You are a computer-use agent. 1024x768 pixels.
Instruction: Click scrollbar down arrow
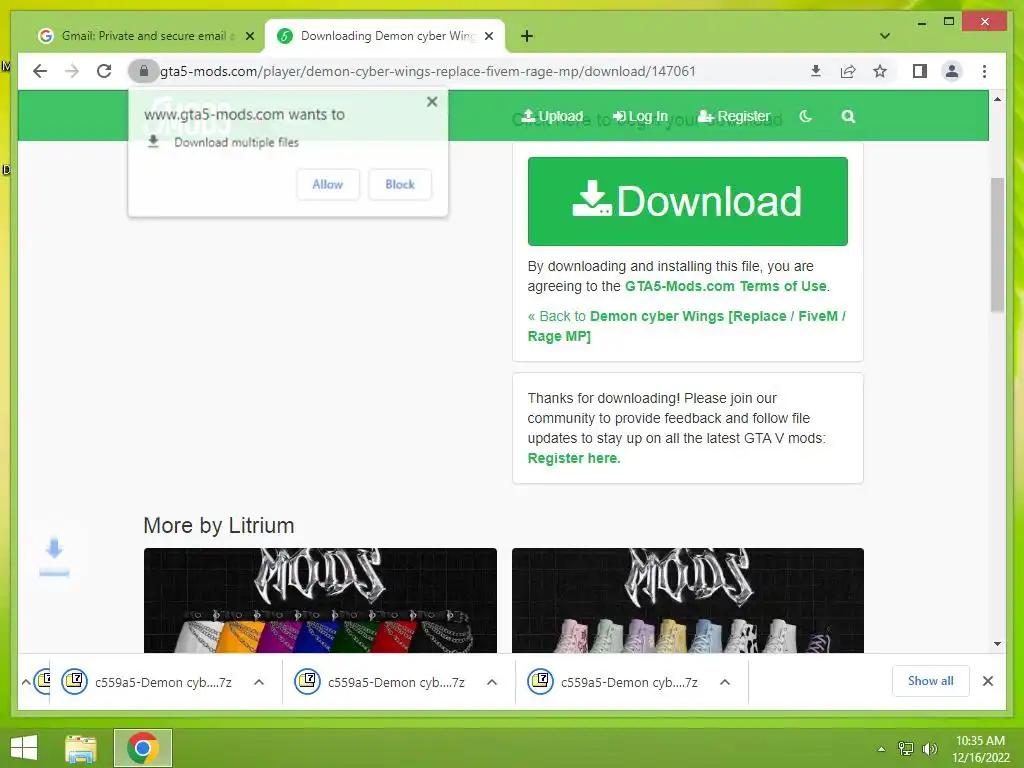coord(997,644)
